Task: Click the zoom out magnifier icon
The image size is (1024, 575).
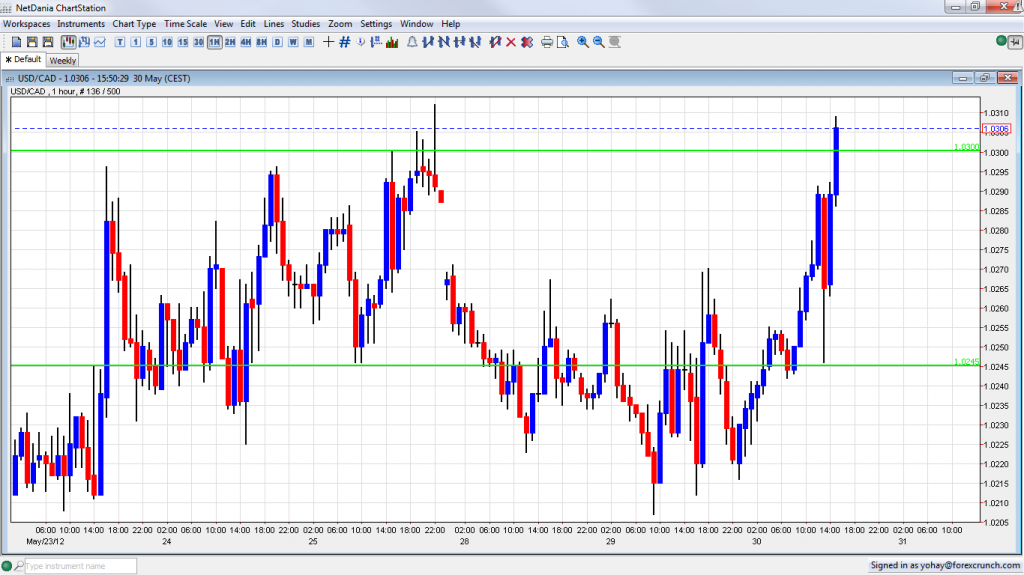Action: 599,42
